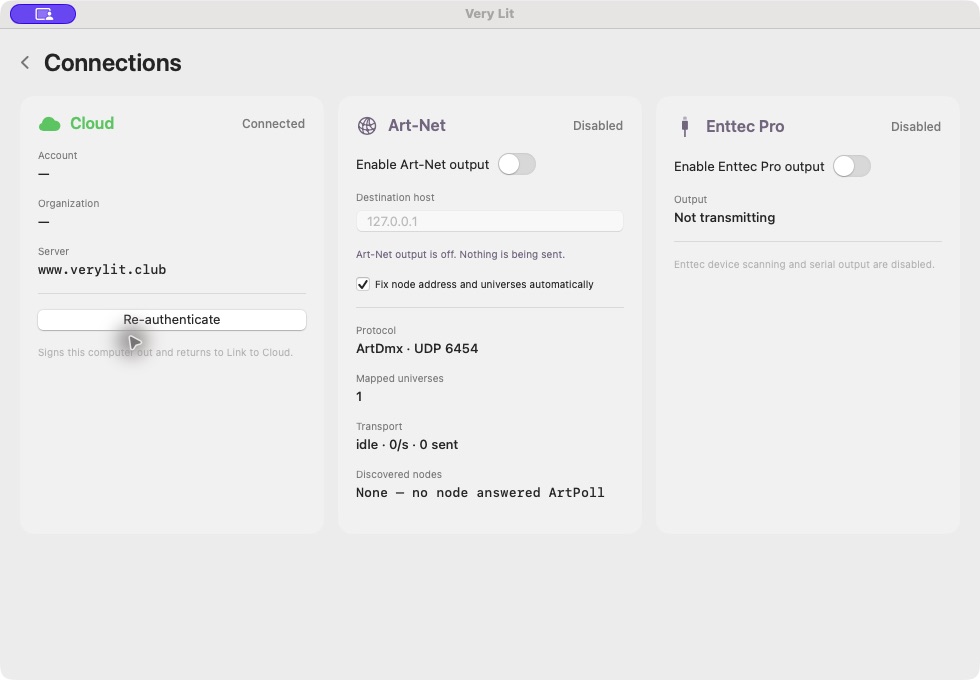Focus the Destination host field
Viewport: 980px width, 680px height.
(x=489, y=221)
